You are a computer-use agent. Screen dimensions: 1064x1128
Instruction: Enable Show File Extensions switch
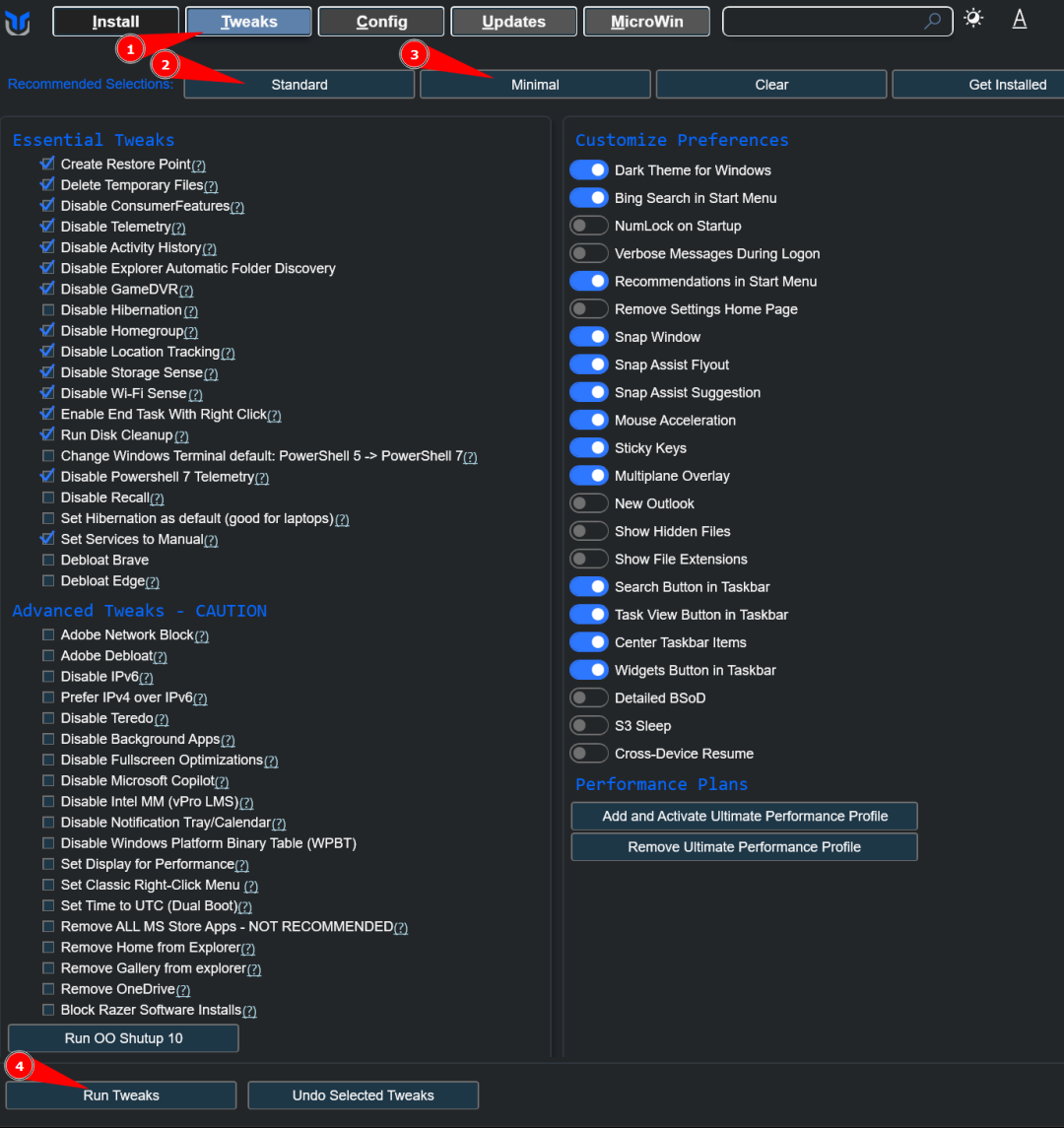[x=588, y=560]
